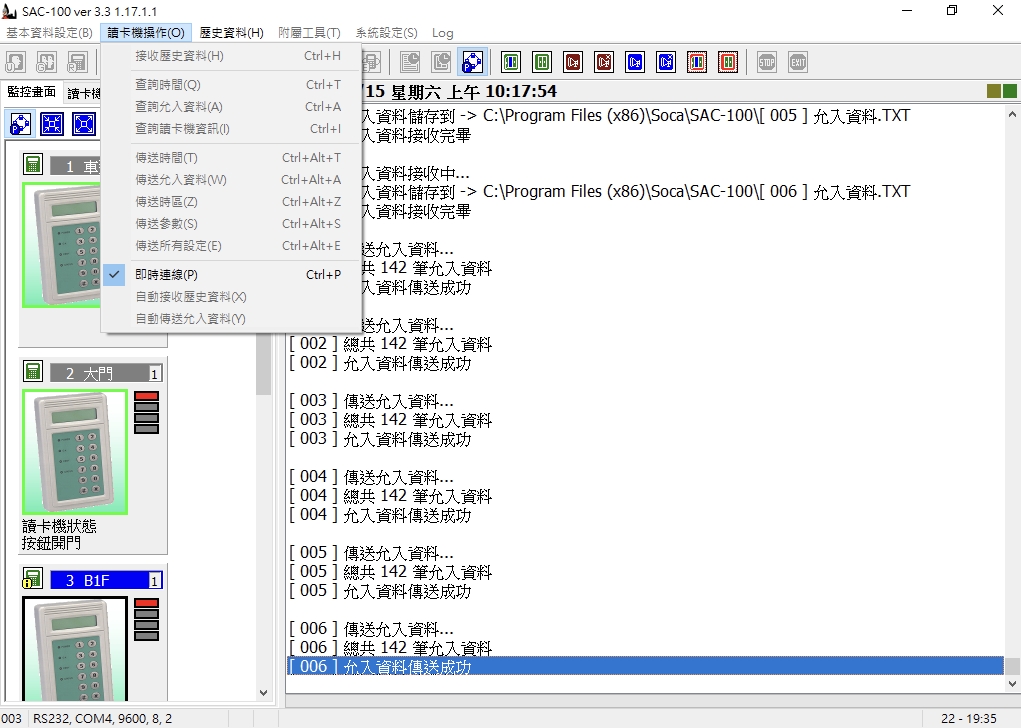This screenshot has width=1021, height=728.
Task: Click the reader icon beside 2 大門
Action: [x=33, y=372]
